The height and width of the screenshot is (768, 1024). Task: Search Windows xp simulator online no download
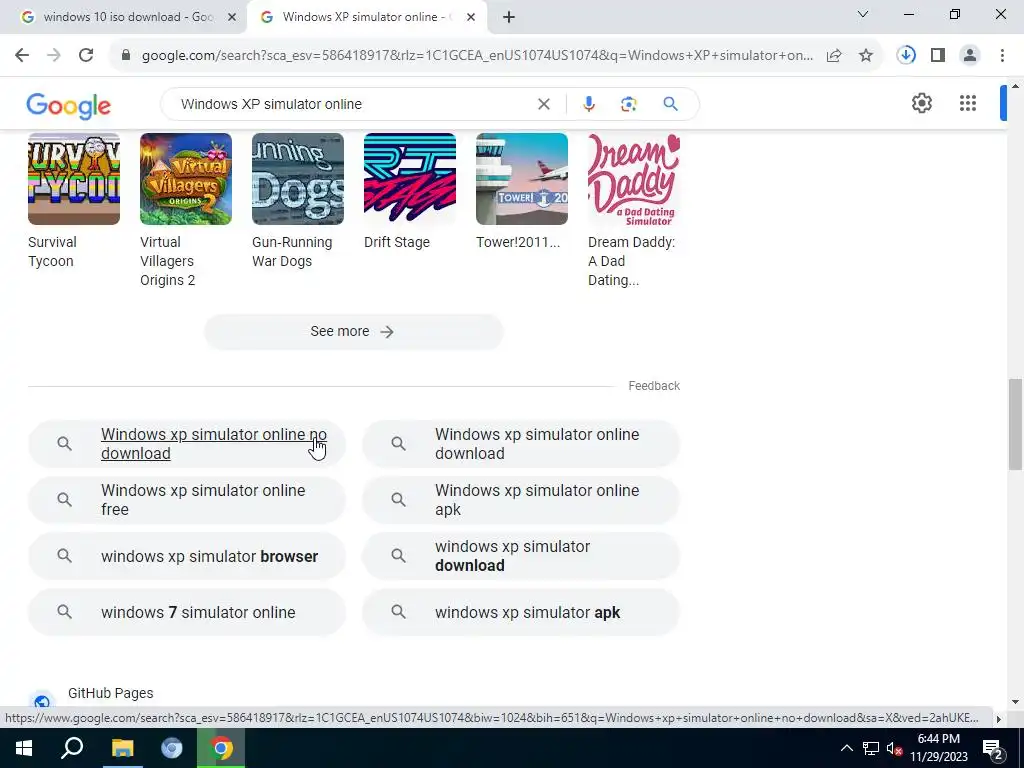(x=186, y=444)
